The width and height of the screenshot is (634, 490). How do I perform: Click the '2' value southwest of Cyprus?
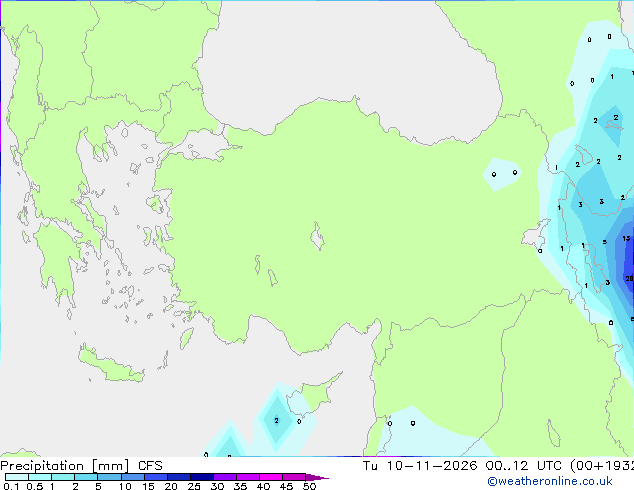pyautogui.click(x=277, y=420)
